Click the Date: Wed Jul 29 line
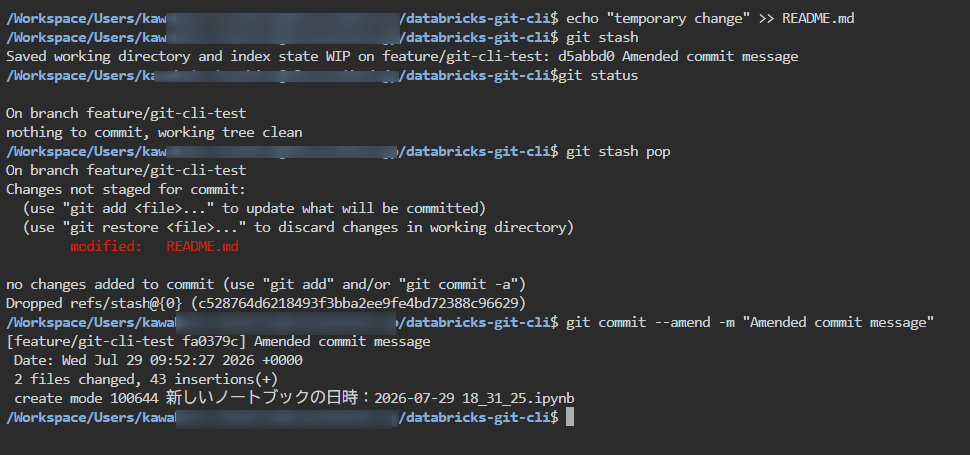The height and width of the screenshot is (455, 970). point(158,360)
